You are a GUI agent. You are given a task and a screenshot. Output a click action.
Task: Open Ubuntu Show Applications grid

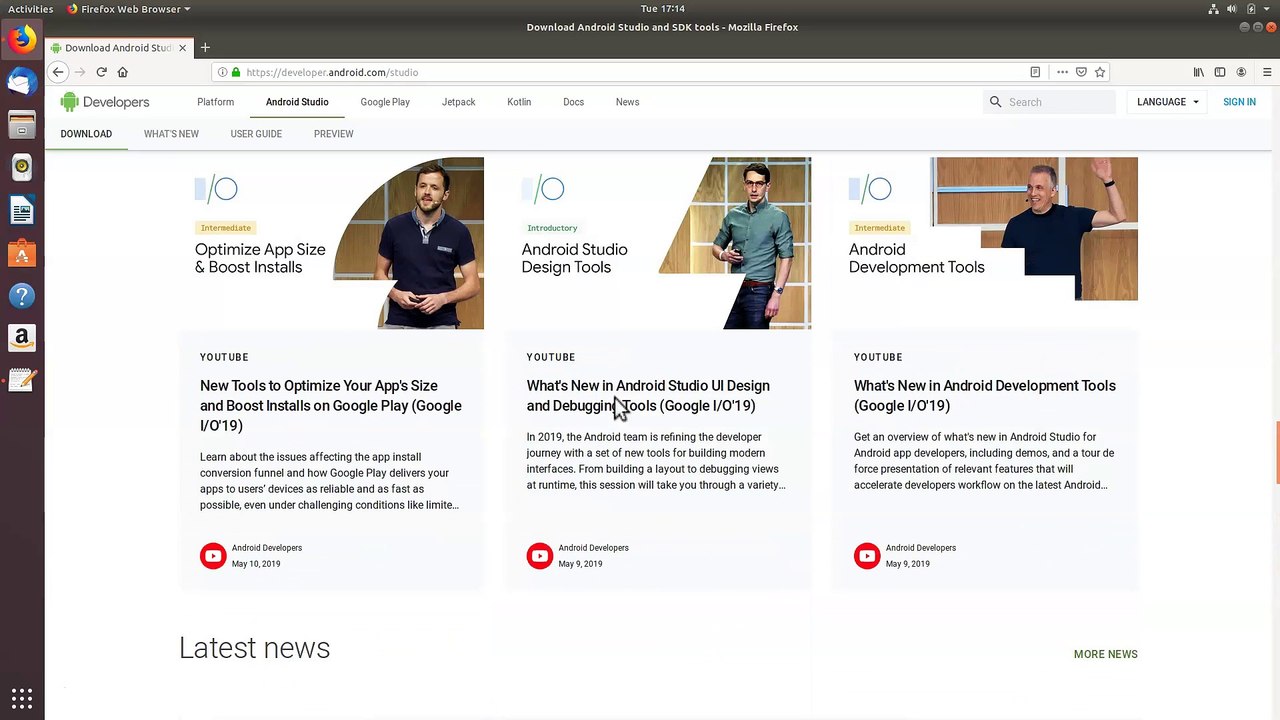22,698
